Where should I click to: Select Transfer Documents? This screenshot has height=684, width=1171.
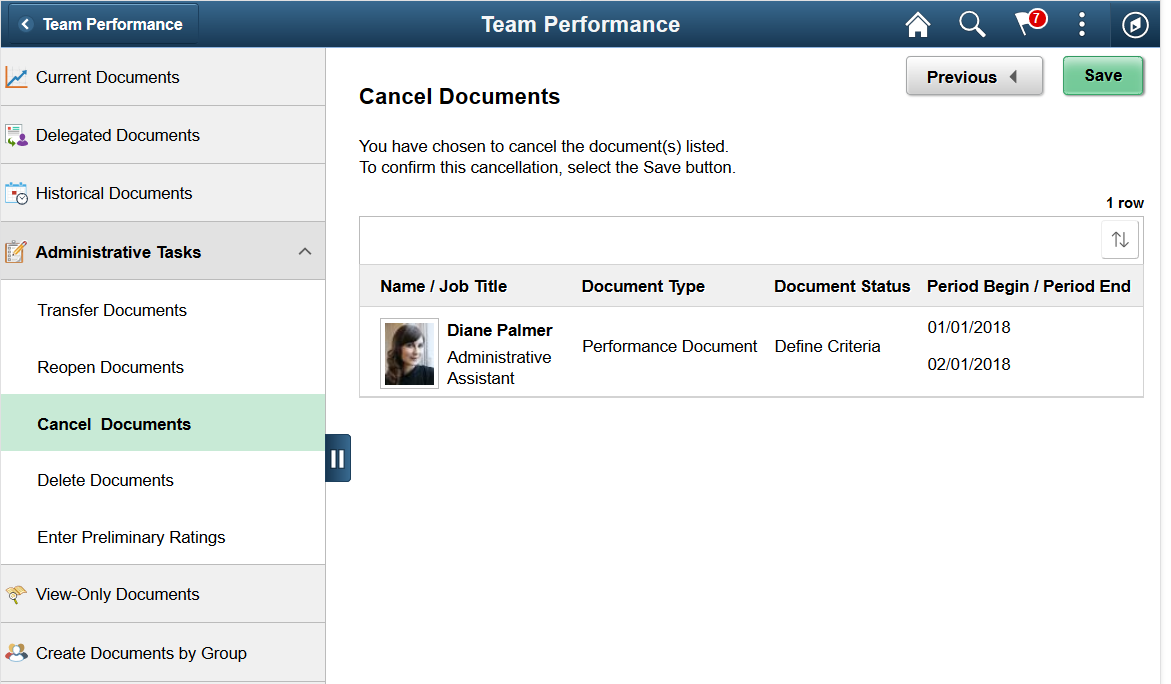click(163, 310)
